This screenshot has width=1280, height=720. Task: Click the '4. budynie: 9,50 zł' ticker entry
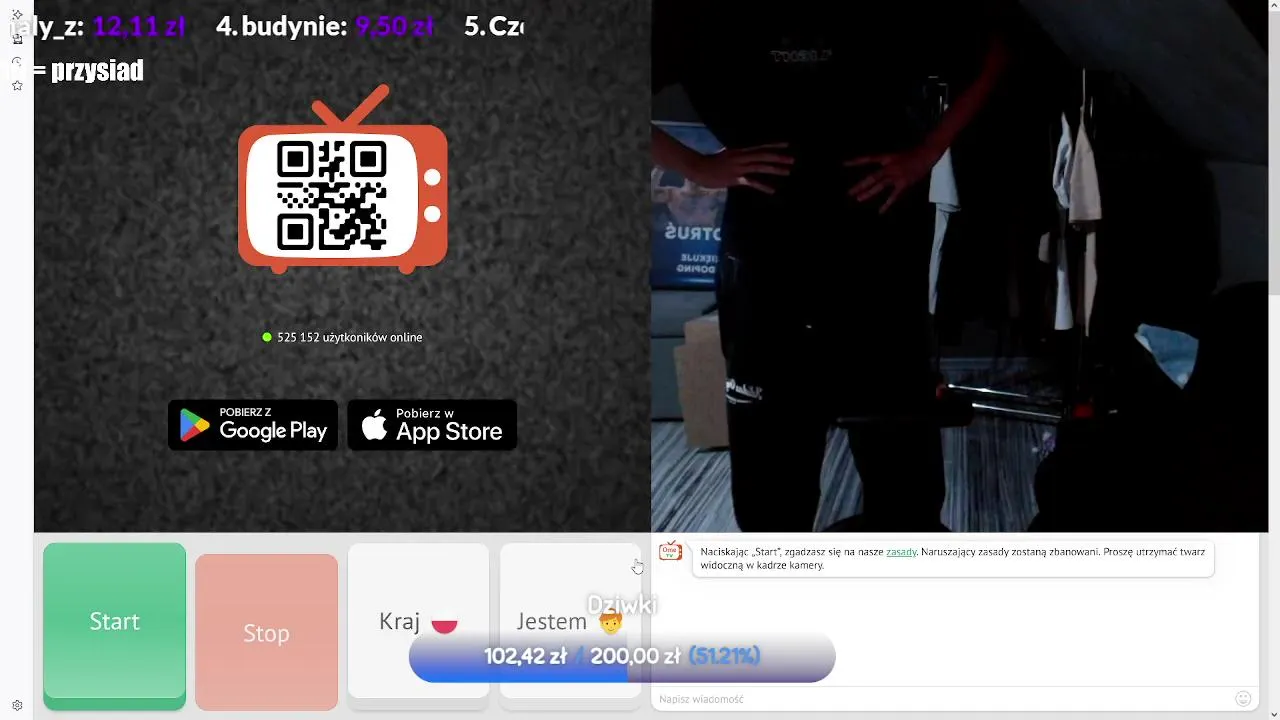325,26
